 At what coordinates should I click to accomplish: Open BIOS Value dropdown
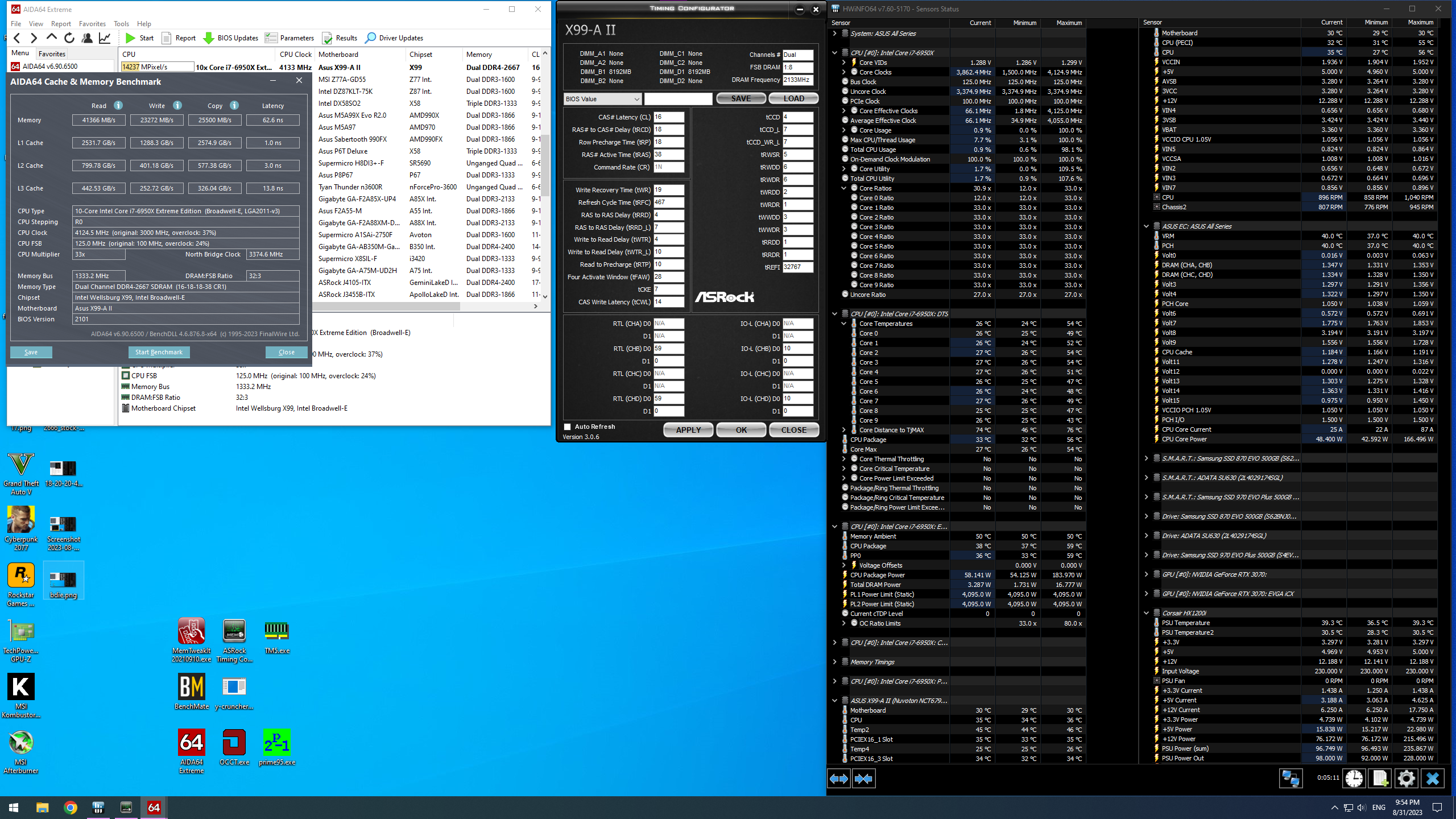pos(602,99)
